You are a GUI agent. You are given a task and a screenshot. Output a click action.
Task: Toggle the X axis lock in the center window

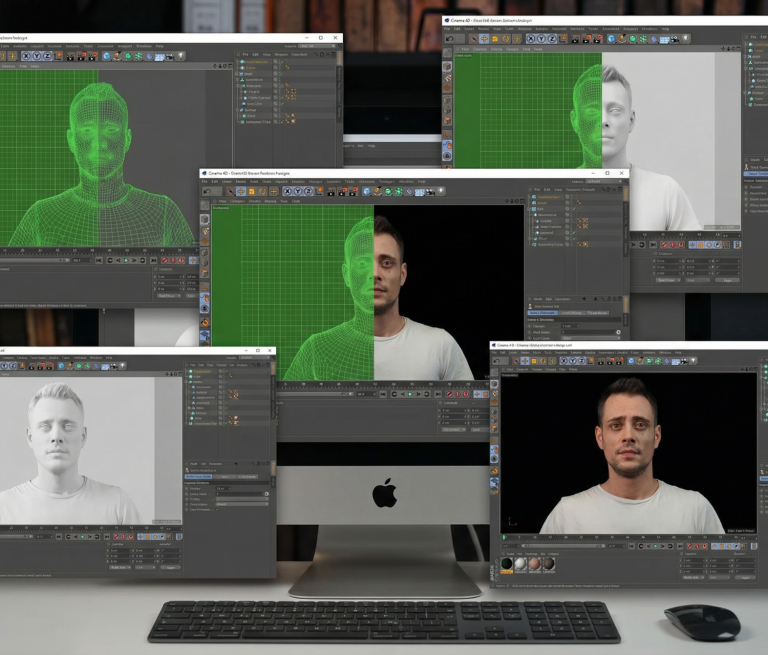(288, 191)
